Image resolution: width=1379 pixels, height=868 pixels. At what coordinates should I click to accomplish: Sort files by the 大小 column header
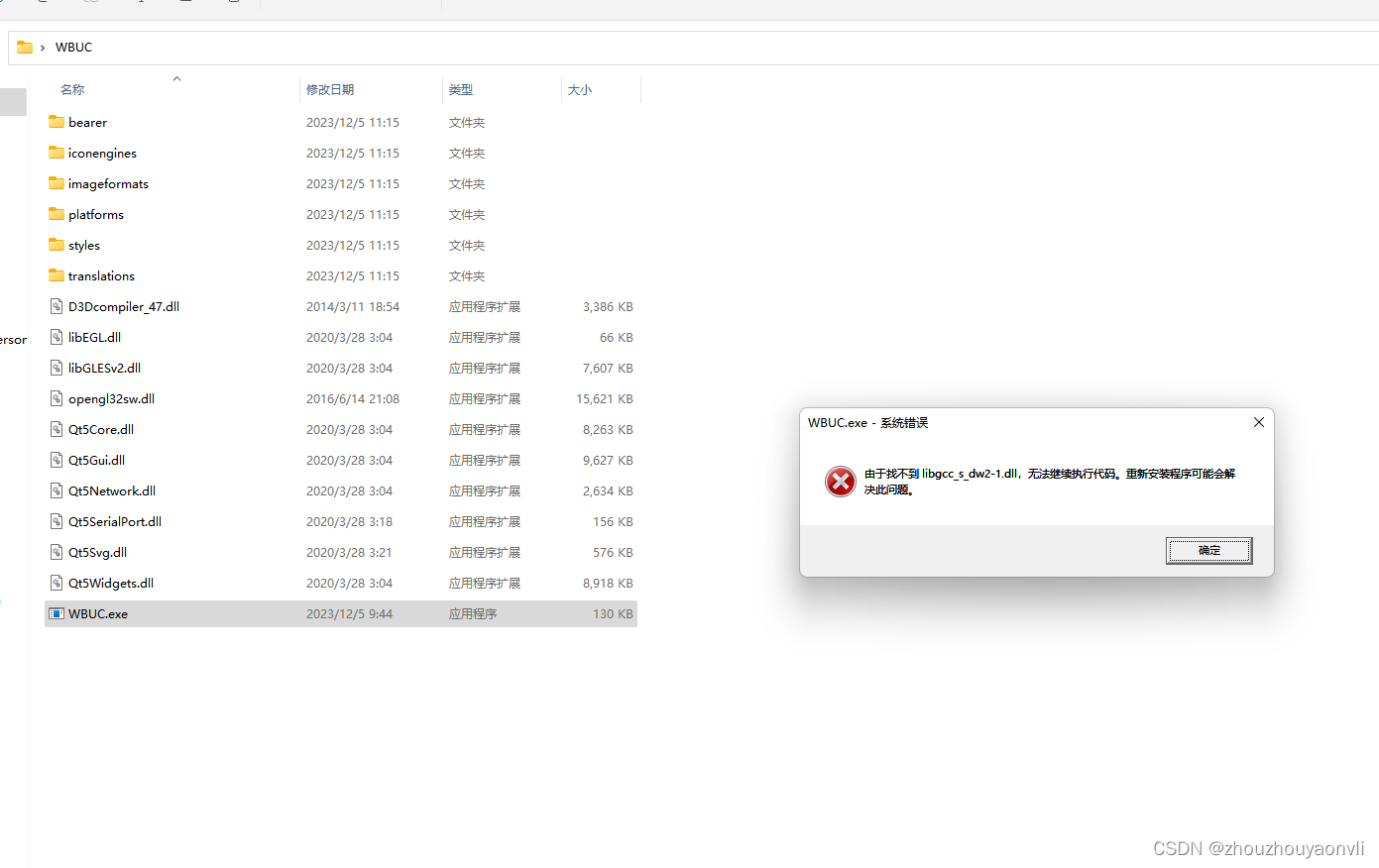click(x=580, y=88)
